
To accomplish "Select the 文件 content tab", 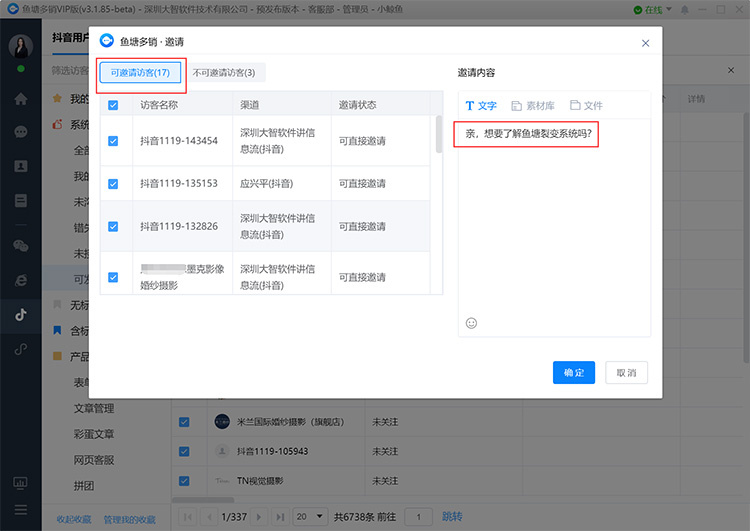I will 586,105.
